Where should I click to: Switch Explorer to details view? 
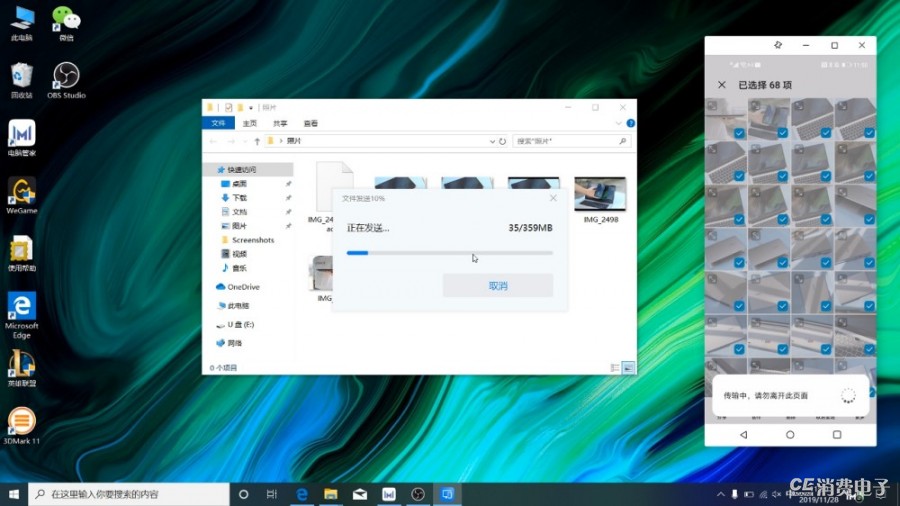[615, 368]
